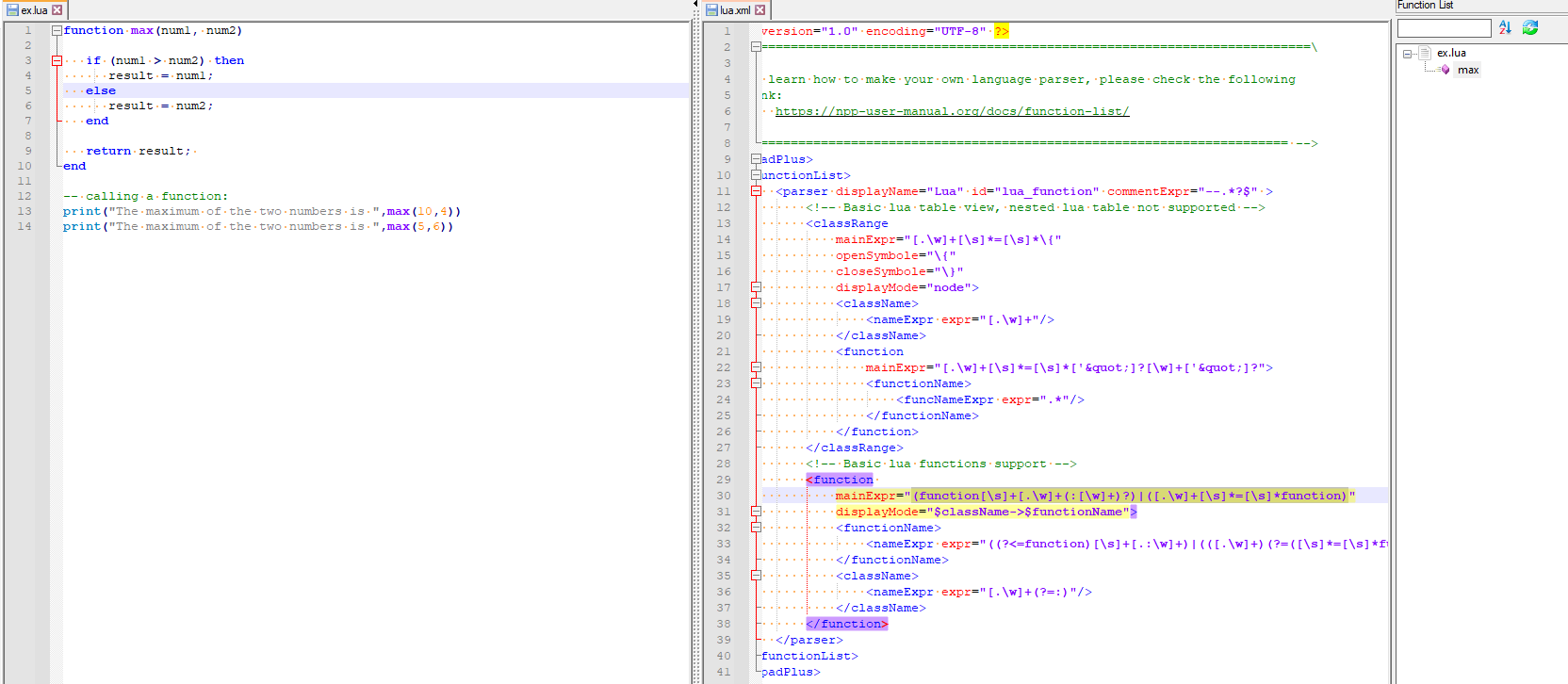Viewport: 1568px width, 684px height.
Task: Click the save-state icon on the ex.lua tab
Action: pyautogui.click(x=12, y=10)
